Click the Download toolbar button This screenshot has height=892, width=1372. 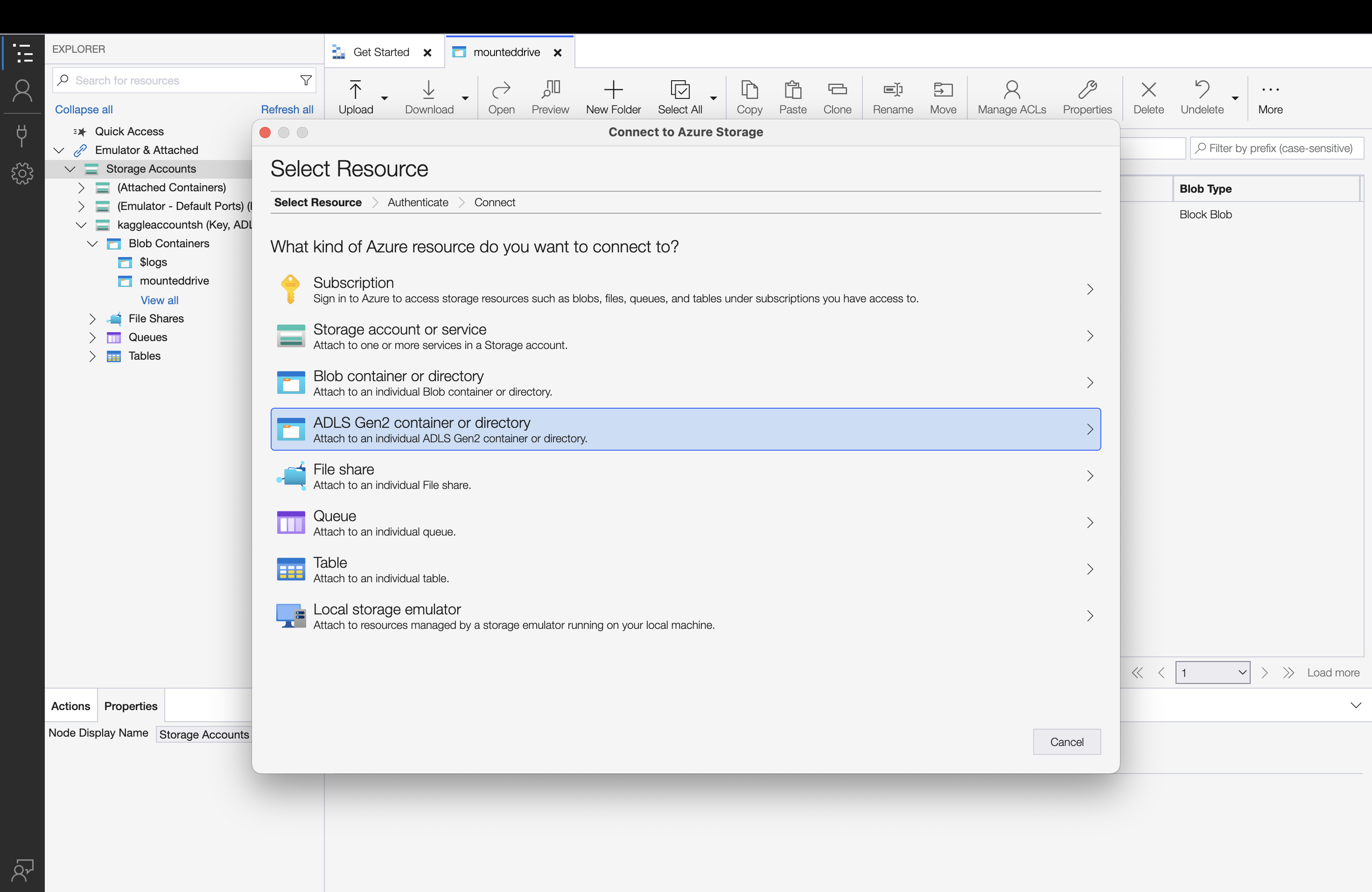click(x=429, y=98)
